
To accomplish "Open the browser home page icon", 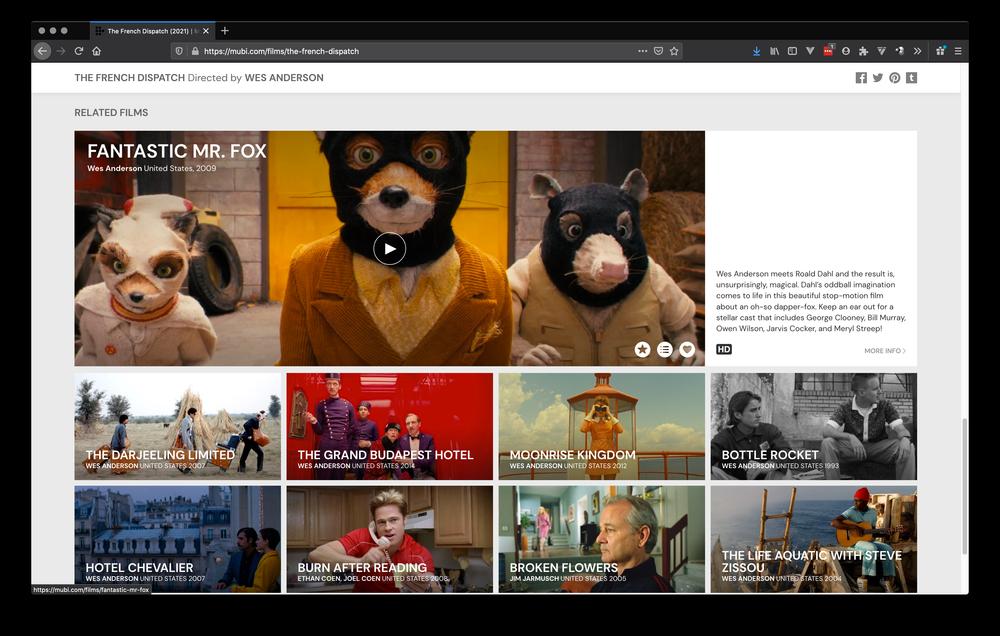I will [x=96, y=51].
